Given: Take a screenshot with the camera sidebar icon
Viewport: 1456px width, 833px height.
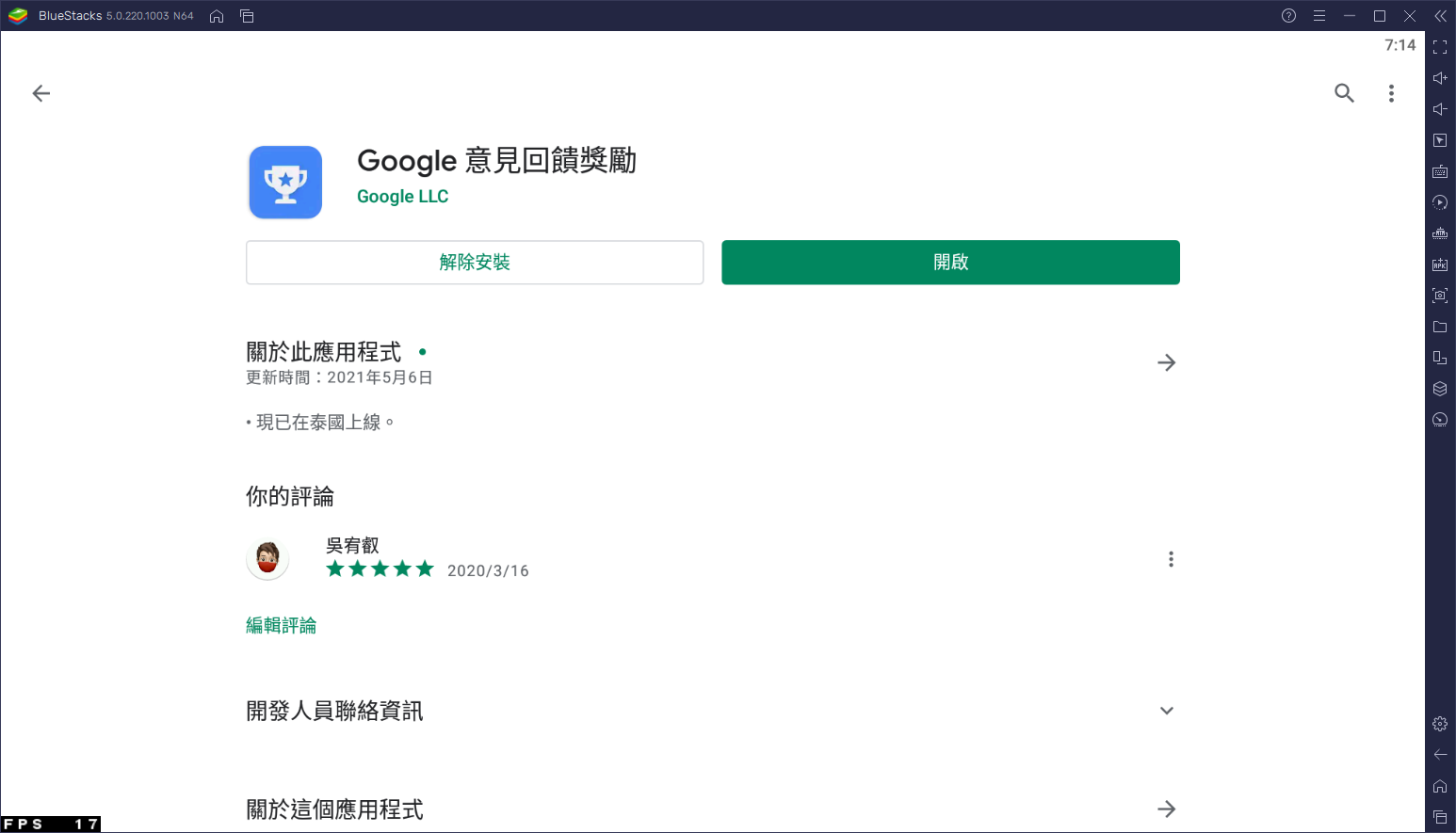Looking at the screenshot, I should 1440,296.
